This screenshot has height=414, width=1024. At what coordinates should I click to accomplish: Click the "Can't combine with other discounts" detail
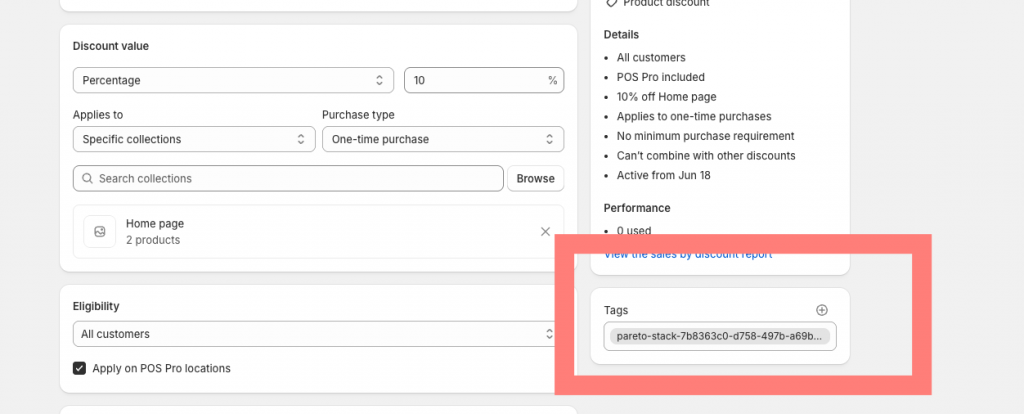[706, 156]
